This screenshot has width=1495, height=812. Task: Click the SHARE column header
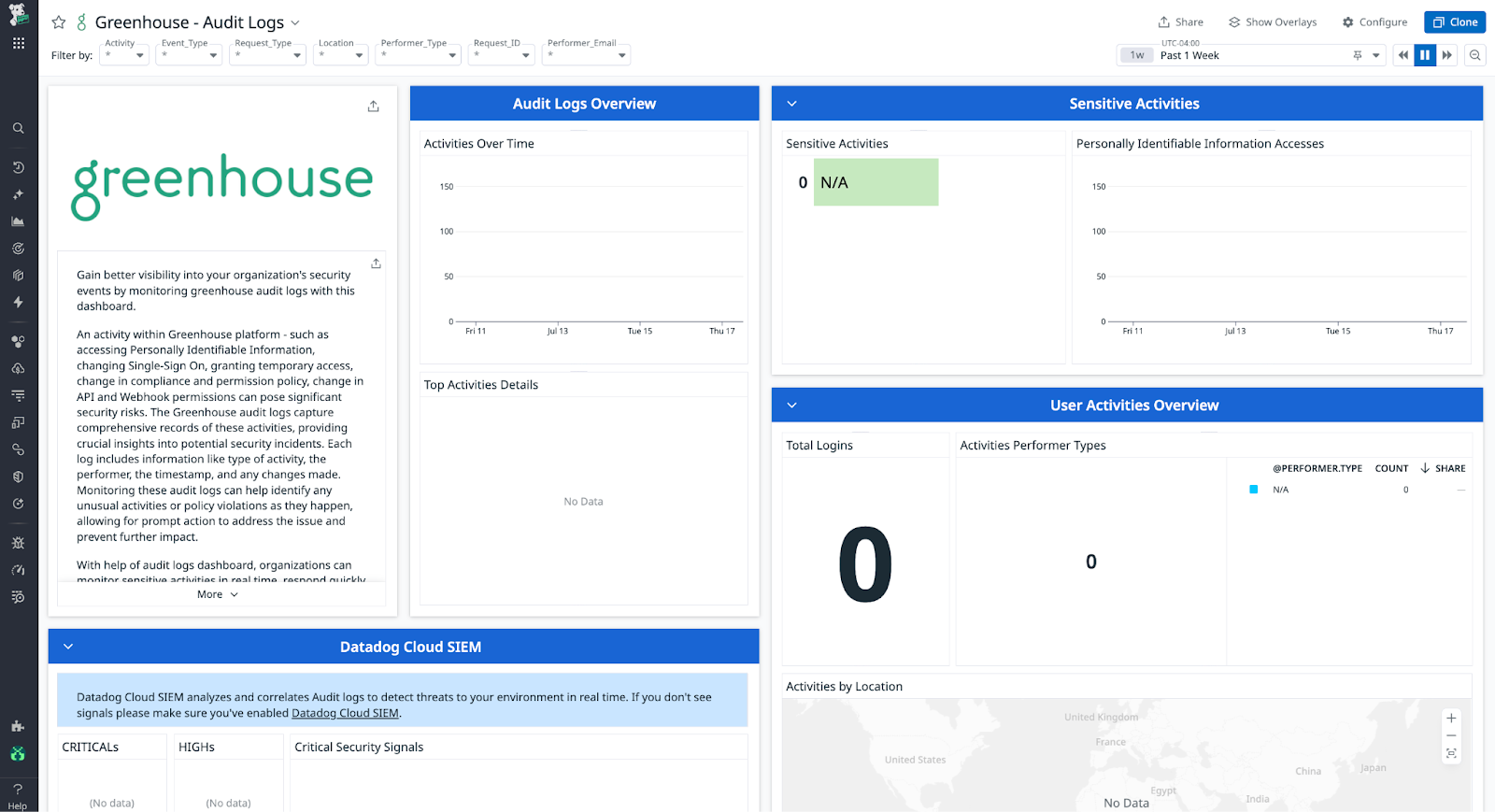point(1450,468)
